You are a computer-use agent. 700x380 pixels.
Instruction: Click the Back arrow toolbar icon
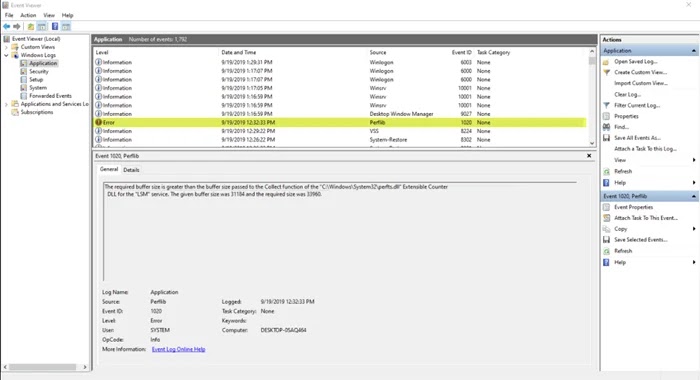click(x=7, y=27)
